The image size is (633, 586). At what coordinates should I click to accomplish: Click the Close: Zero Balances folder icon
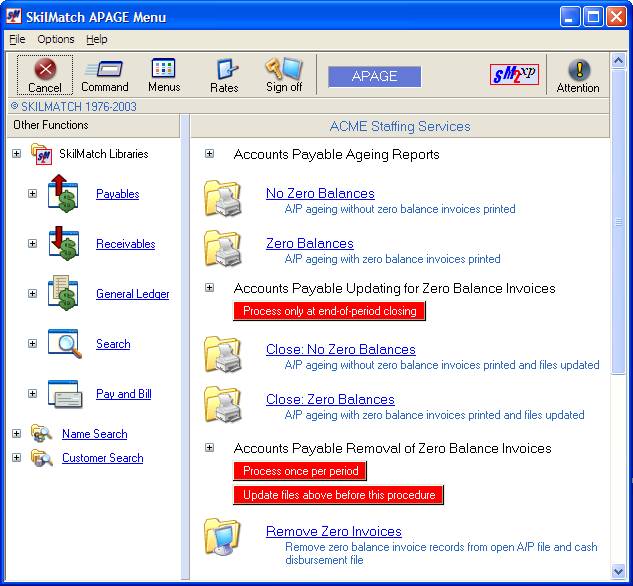click(x=223, y=404)
